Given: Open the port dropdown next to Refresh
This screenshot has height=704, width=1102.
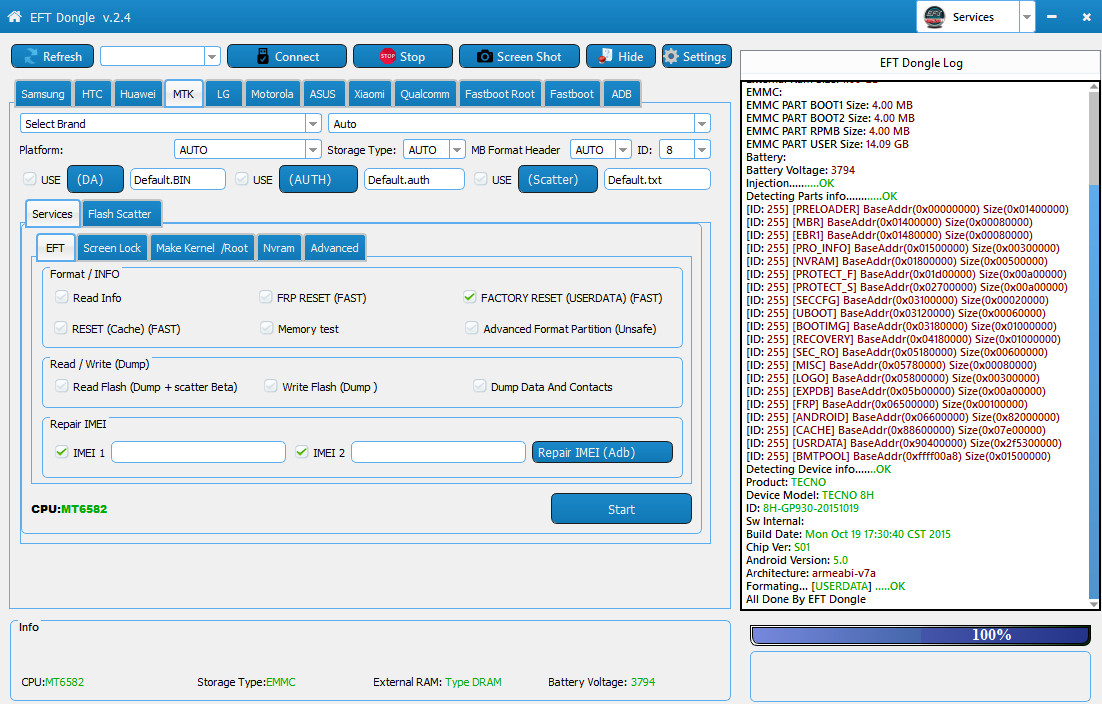Looking at the screenshot, I should coord(212,56).
